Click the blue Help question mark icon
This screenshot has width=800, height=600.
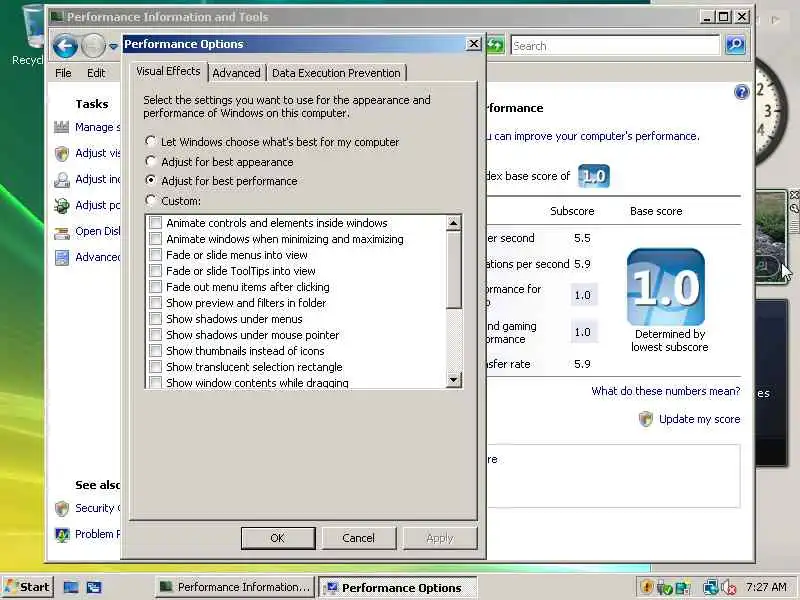(741, 92)
